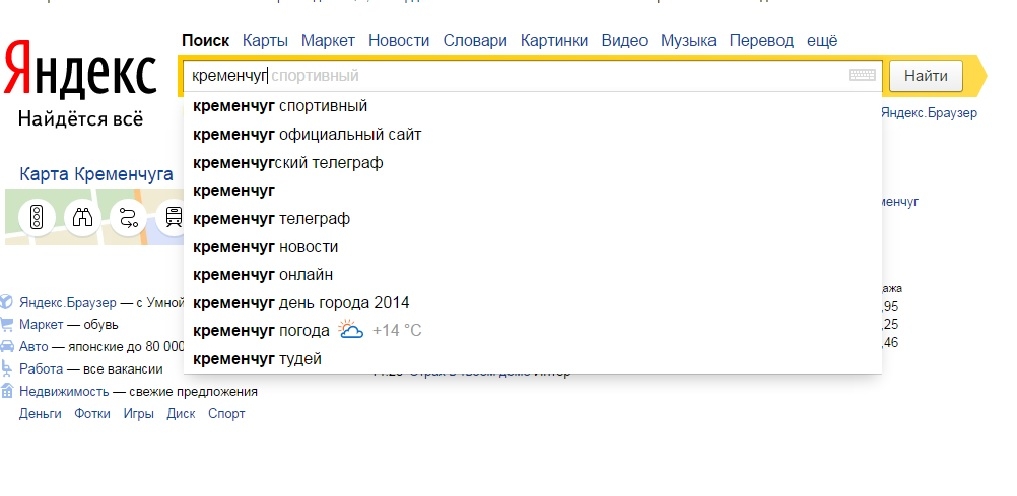Click the route planning icon on the map

tap(128, 217)
